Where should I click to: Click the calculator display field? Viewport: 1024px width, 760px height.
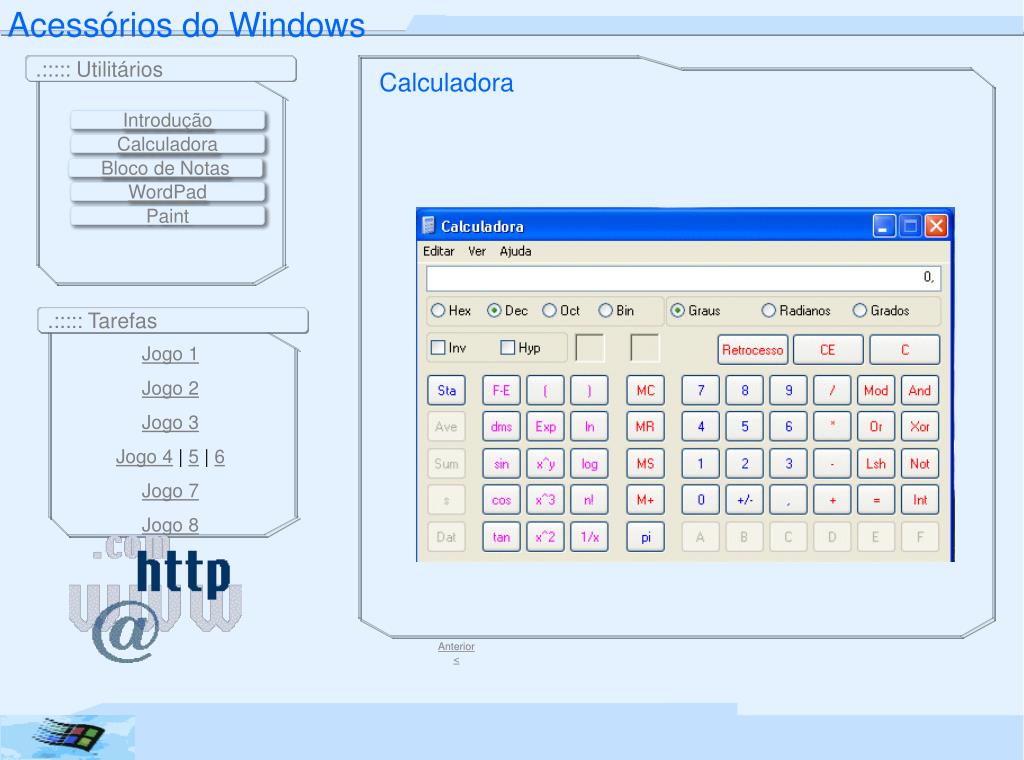click(683, 278)
